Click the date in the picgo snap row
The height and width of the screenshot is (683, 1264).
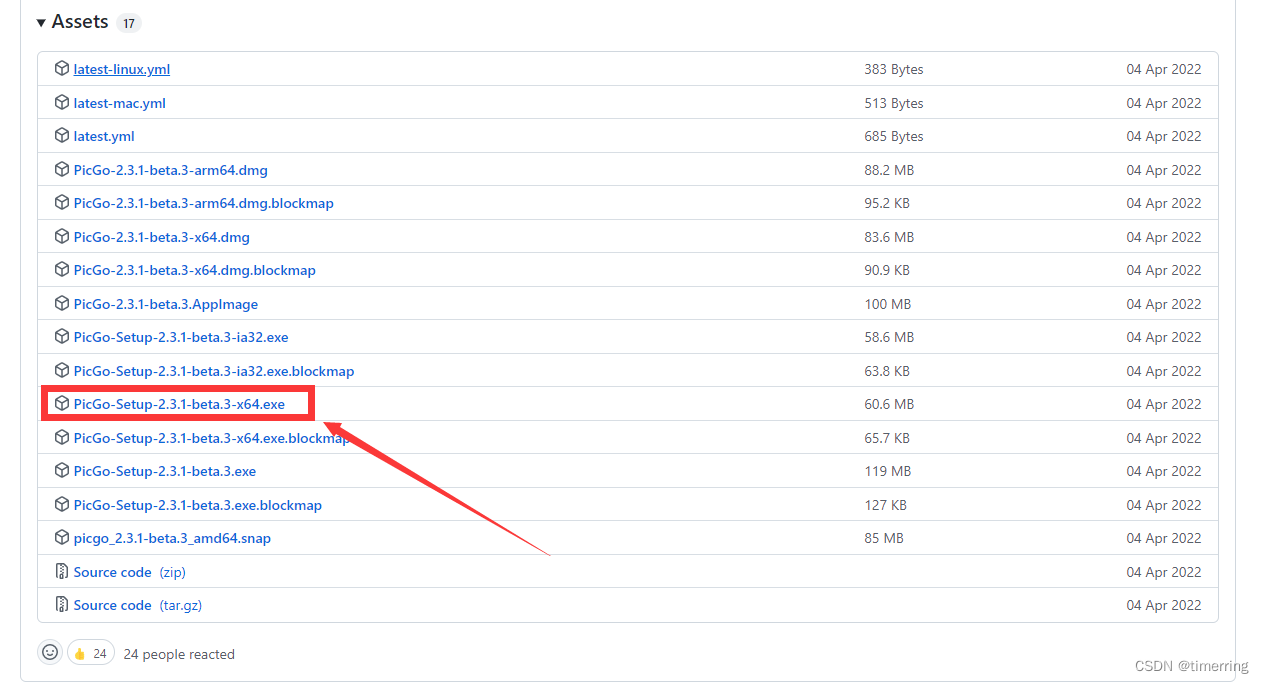1164,538
